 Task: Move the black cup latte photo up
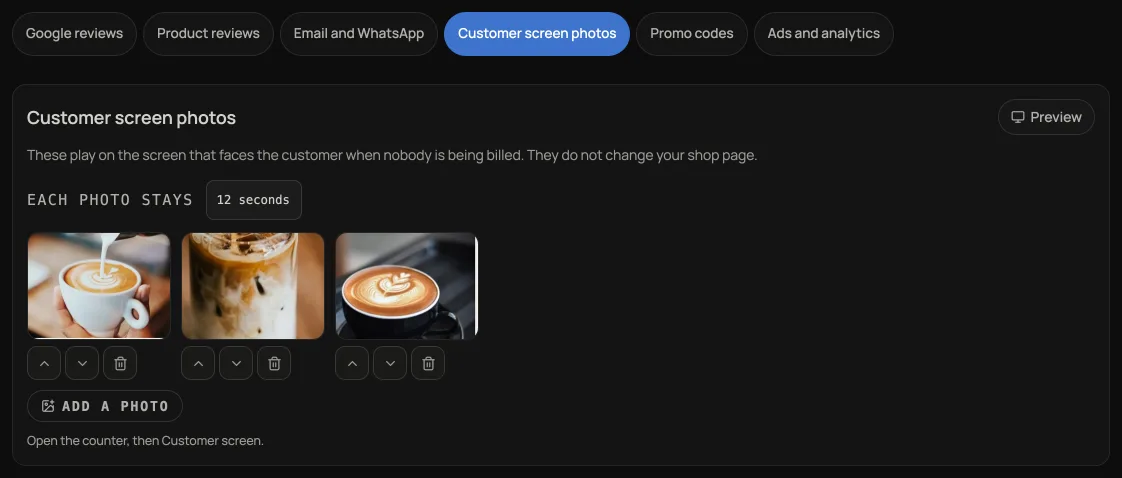(x=352, y=363)
